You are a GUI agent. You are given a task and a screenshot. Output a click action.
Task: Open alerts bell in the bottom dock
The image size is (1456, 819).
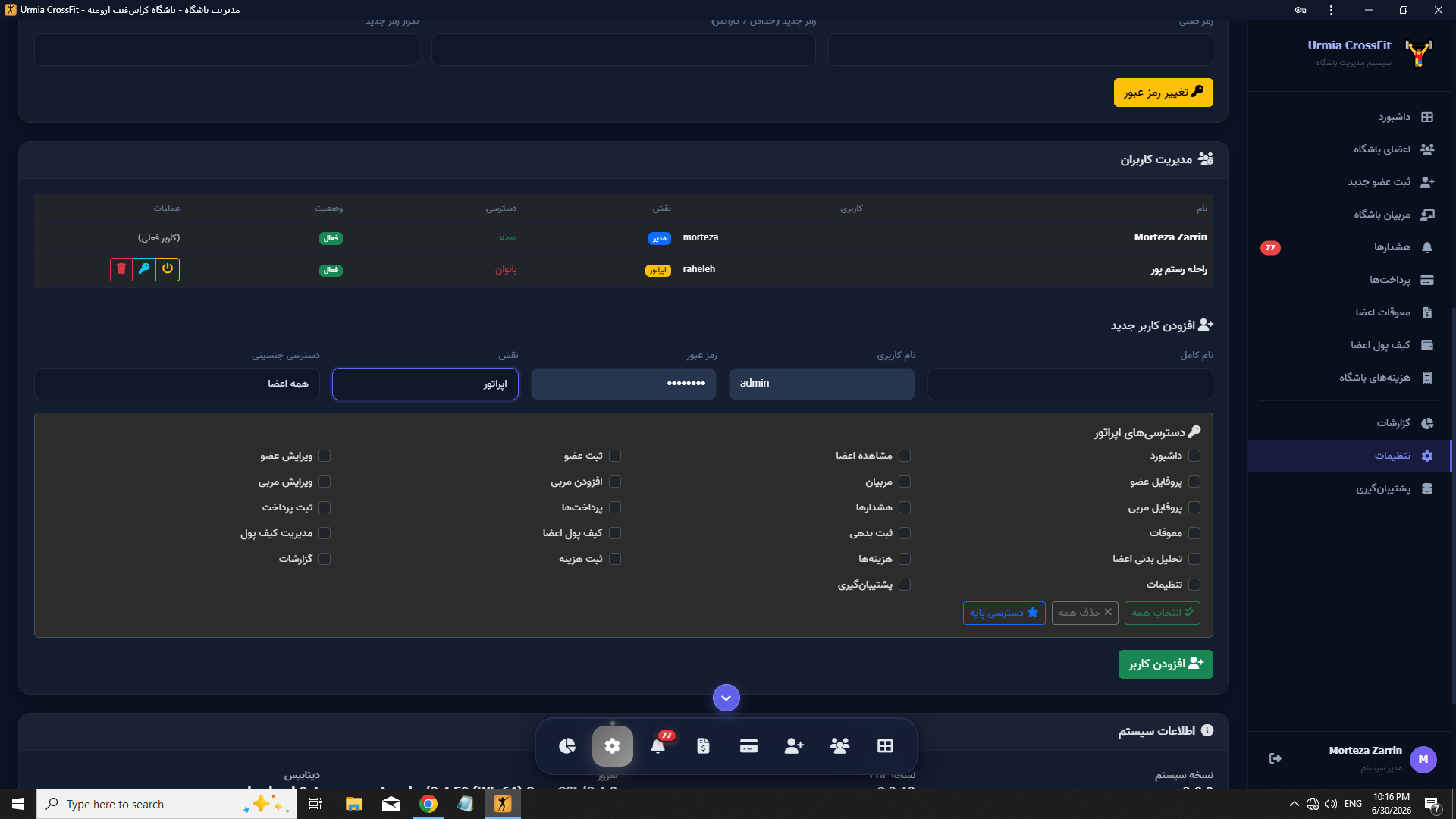658,746
